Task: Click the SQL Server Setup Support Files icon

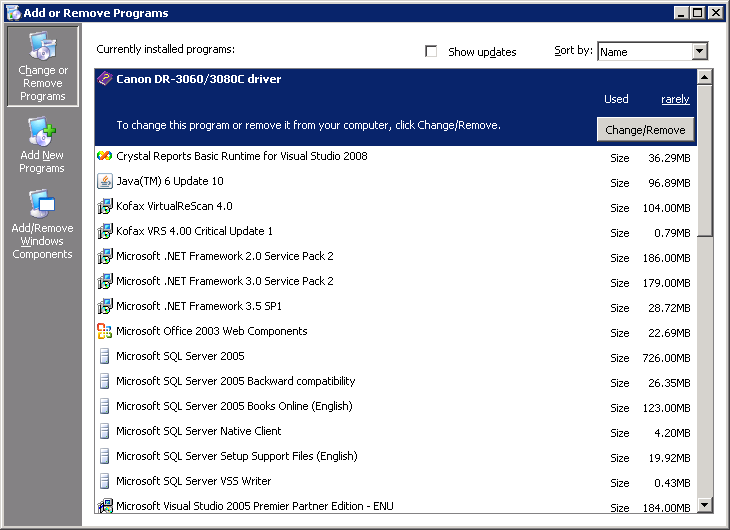Action: click(x=105, y=456)
